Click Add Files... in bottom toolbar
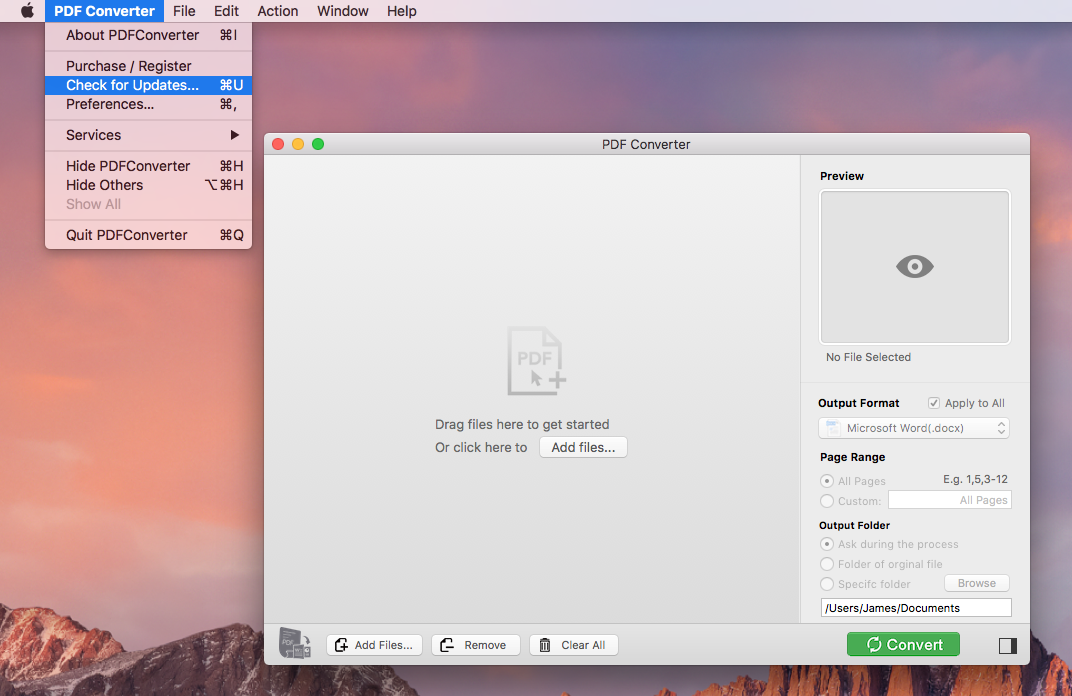 tap(374, 645)
